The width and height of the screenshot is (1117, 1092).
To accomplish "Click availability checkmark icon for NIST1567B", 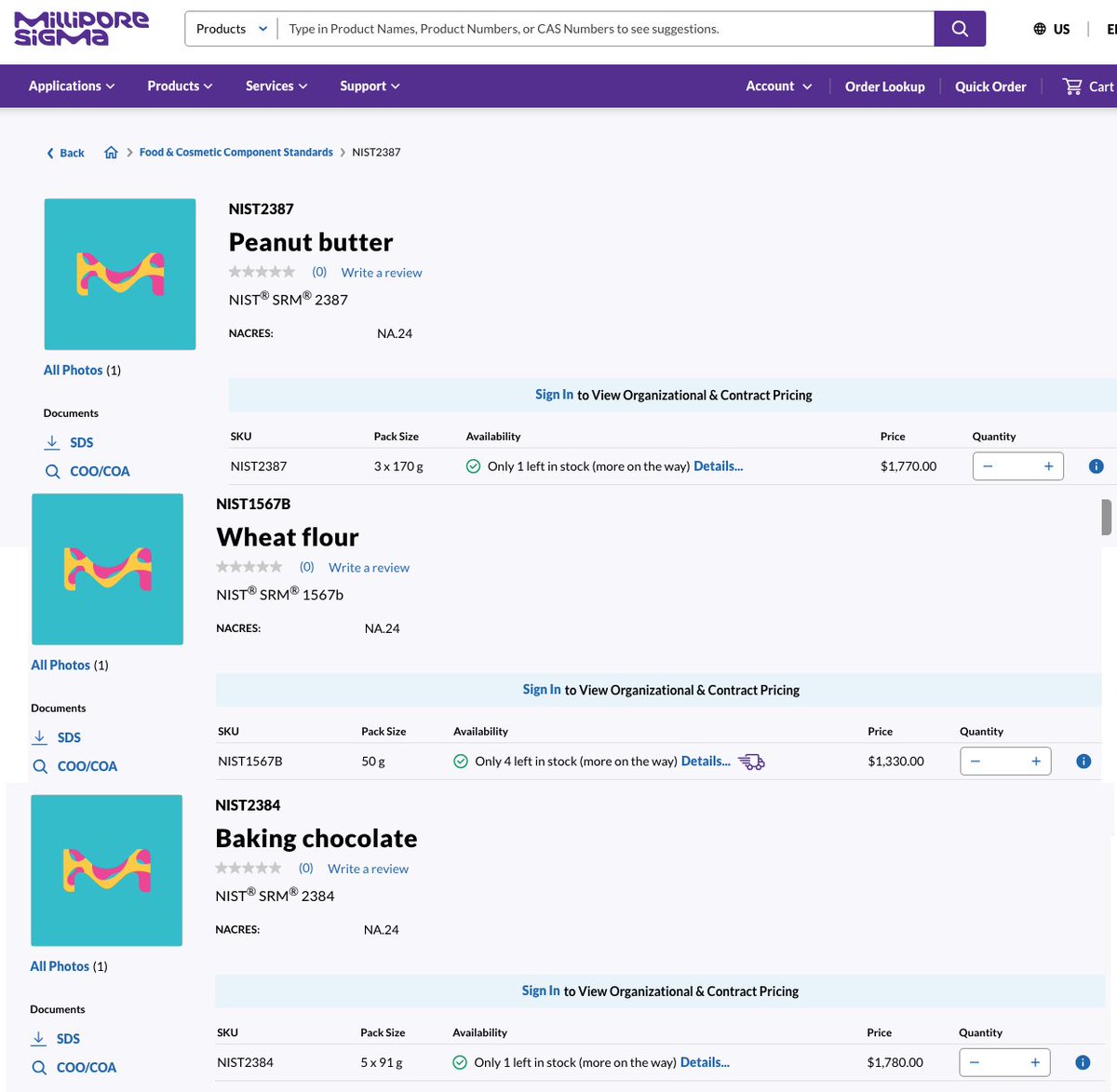I will 461,762.
